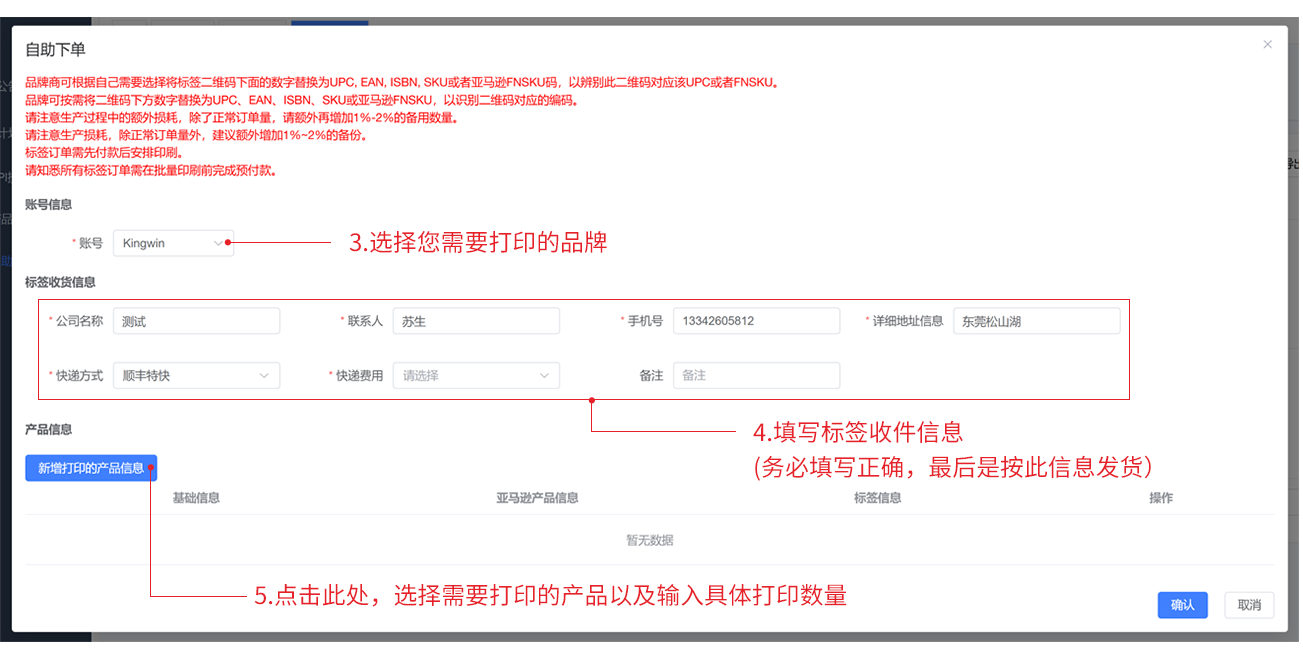Expand the account selector arrow next to Kingwin

(x=219, y=242)
